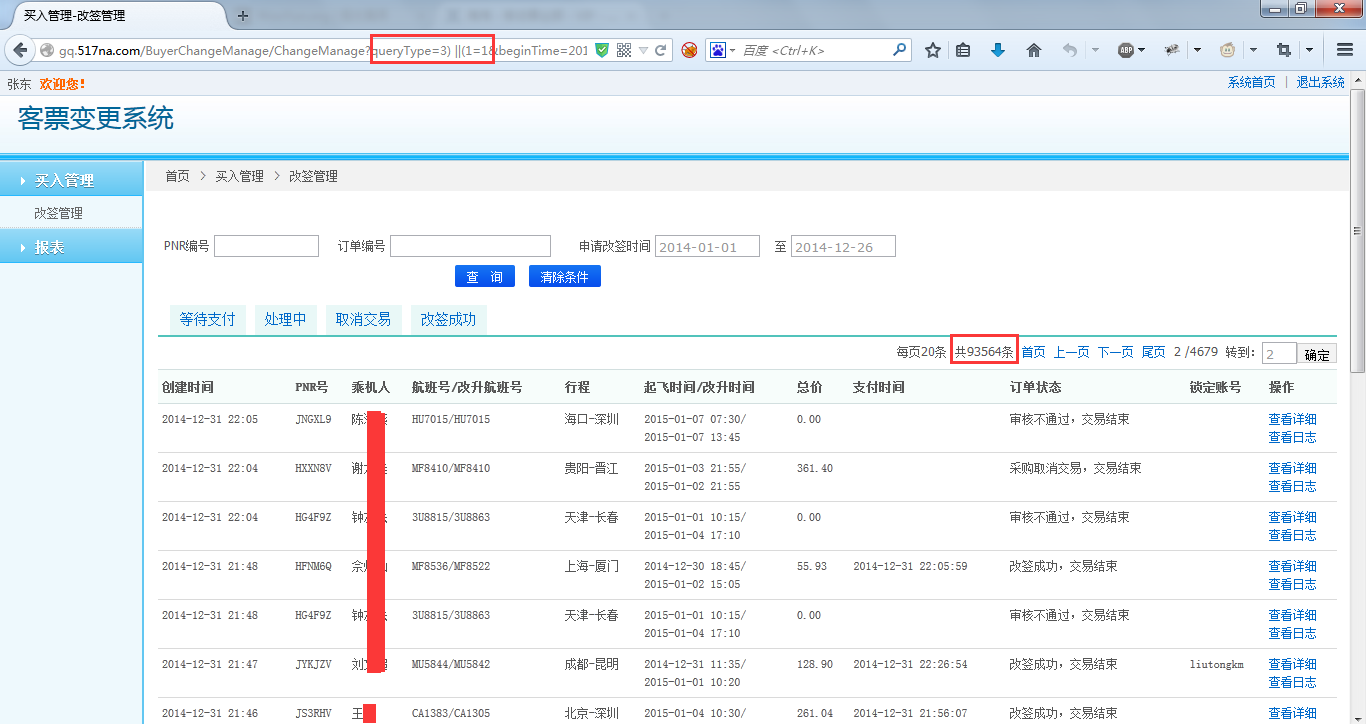The height and width of the screenshot is (724, 1366).
Task: Click the Adblock Plus ABP icon
Action: pyautogui.click(x=1126, y=50)
